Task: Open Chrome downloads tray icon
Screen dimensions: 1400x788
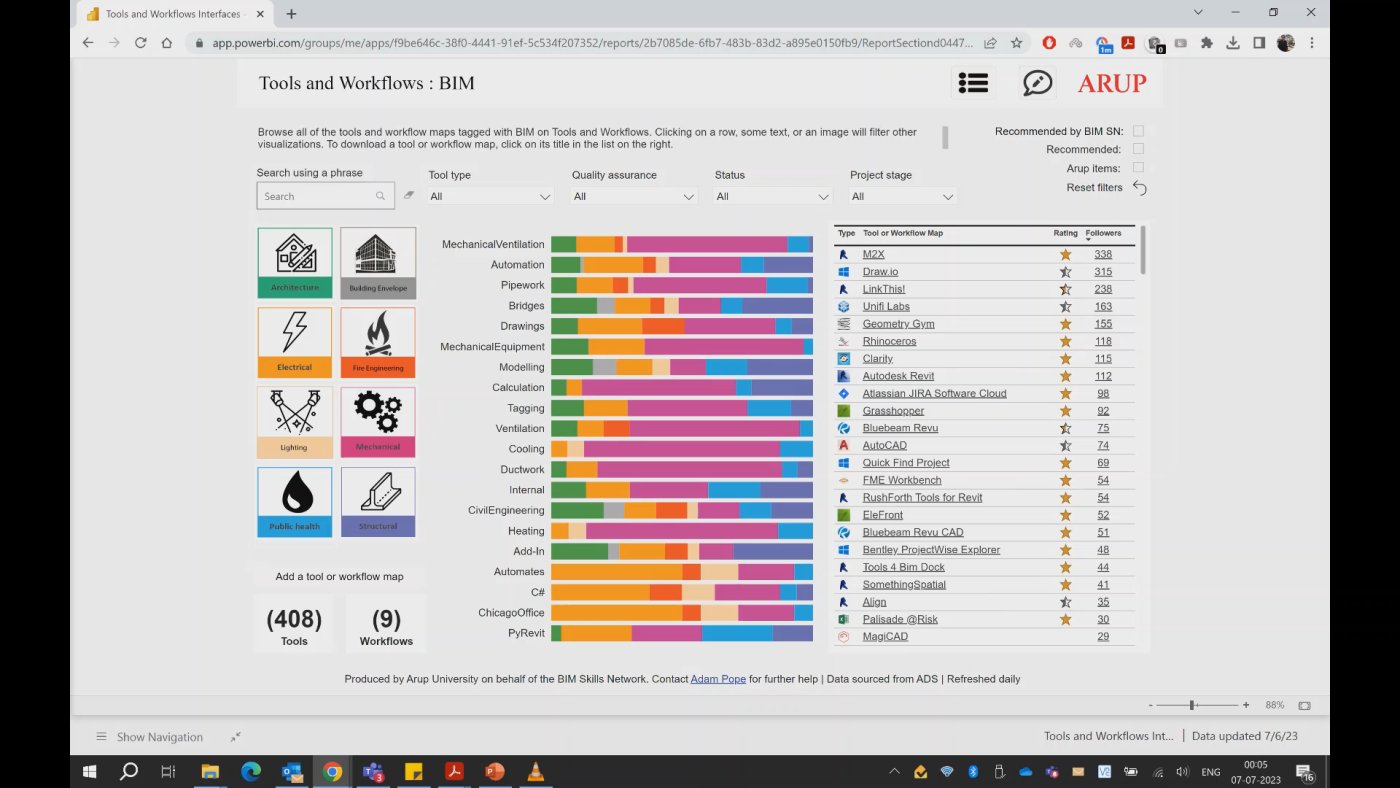Action: pyautogui.click(x=1233, y=43)
